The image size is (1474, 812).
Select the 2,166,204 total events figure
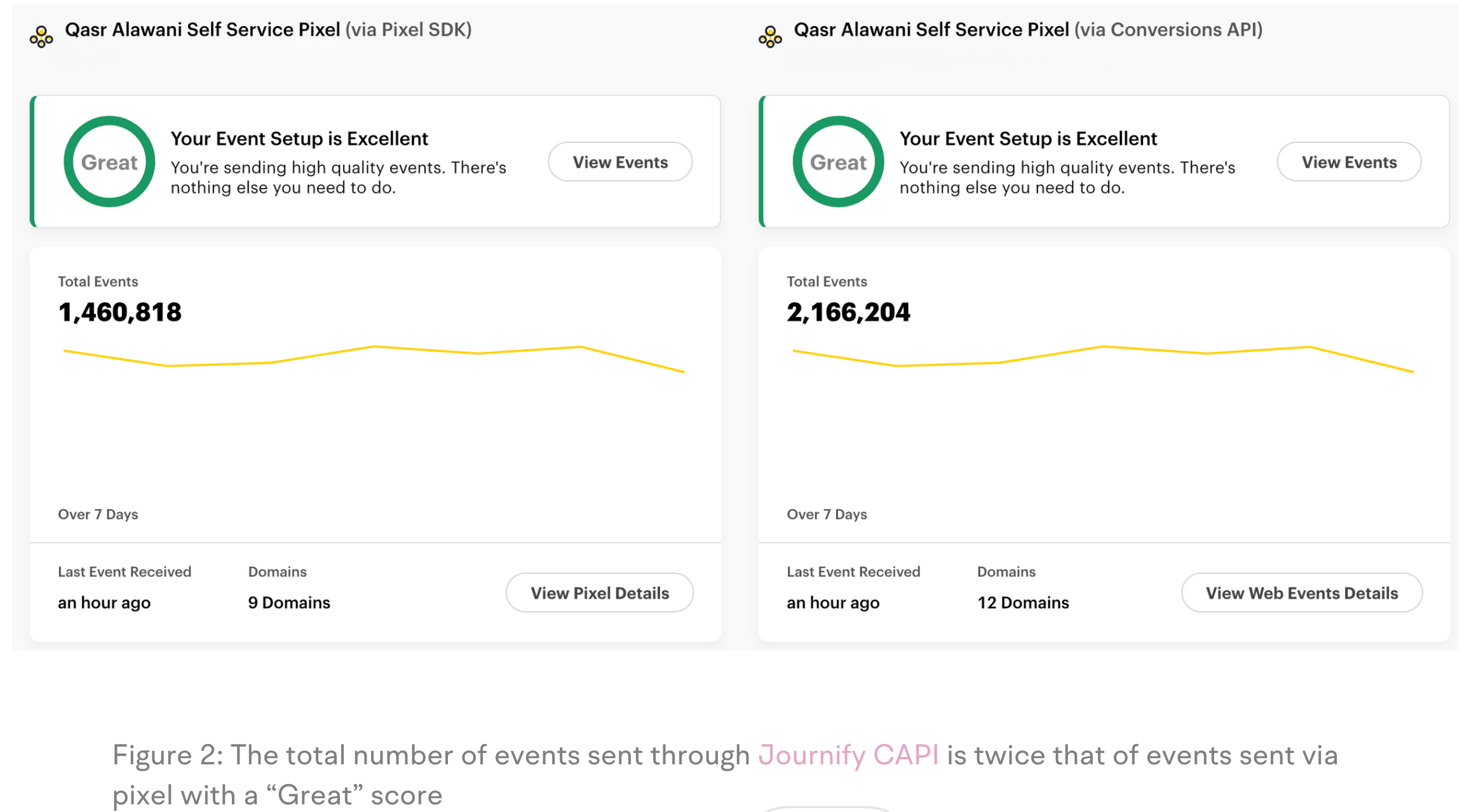(848, 312)
